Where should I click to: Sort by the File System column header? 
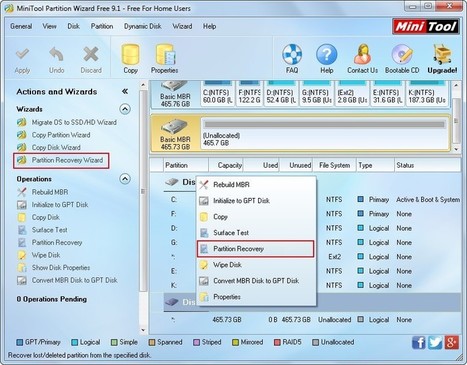(334, 165)
